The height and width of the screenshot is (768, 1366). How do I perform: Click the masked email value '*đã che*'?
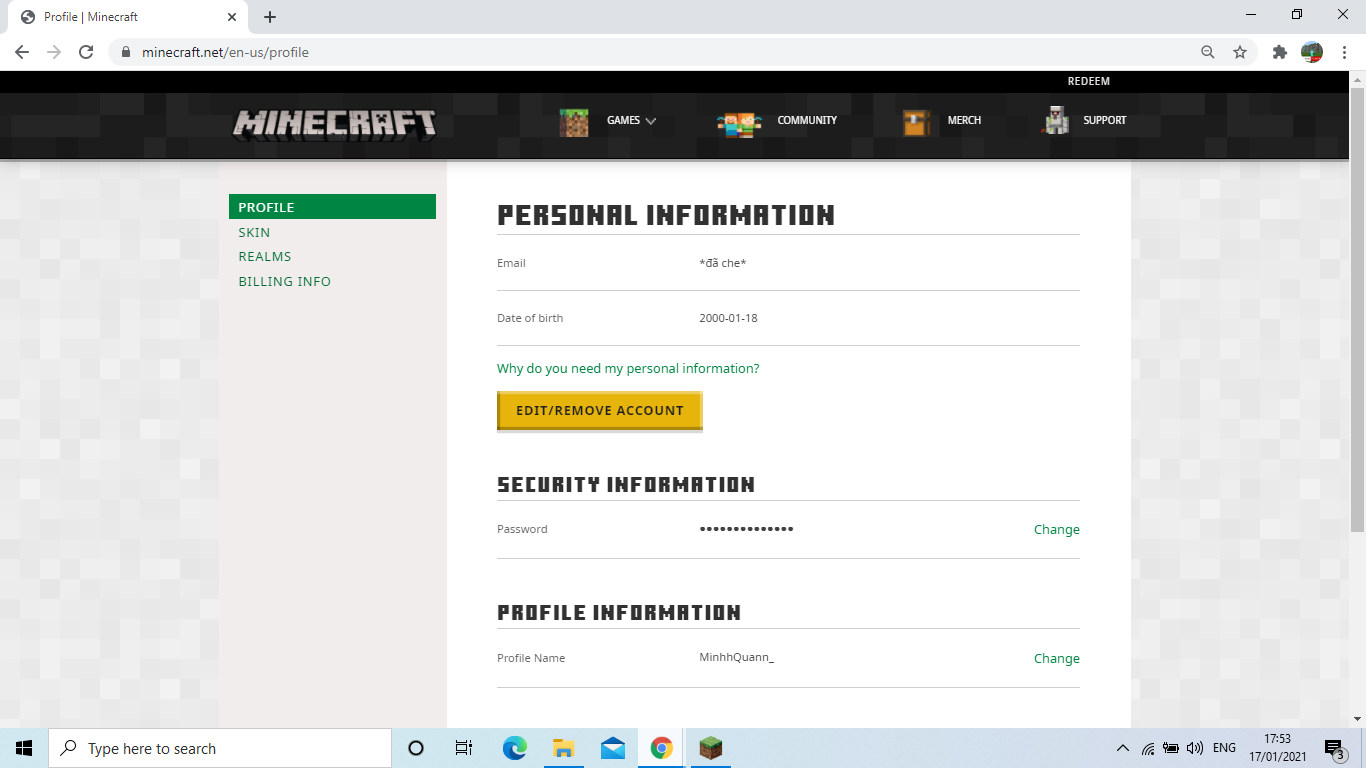723,263
